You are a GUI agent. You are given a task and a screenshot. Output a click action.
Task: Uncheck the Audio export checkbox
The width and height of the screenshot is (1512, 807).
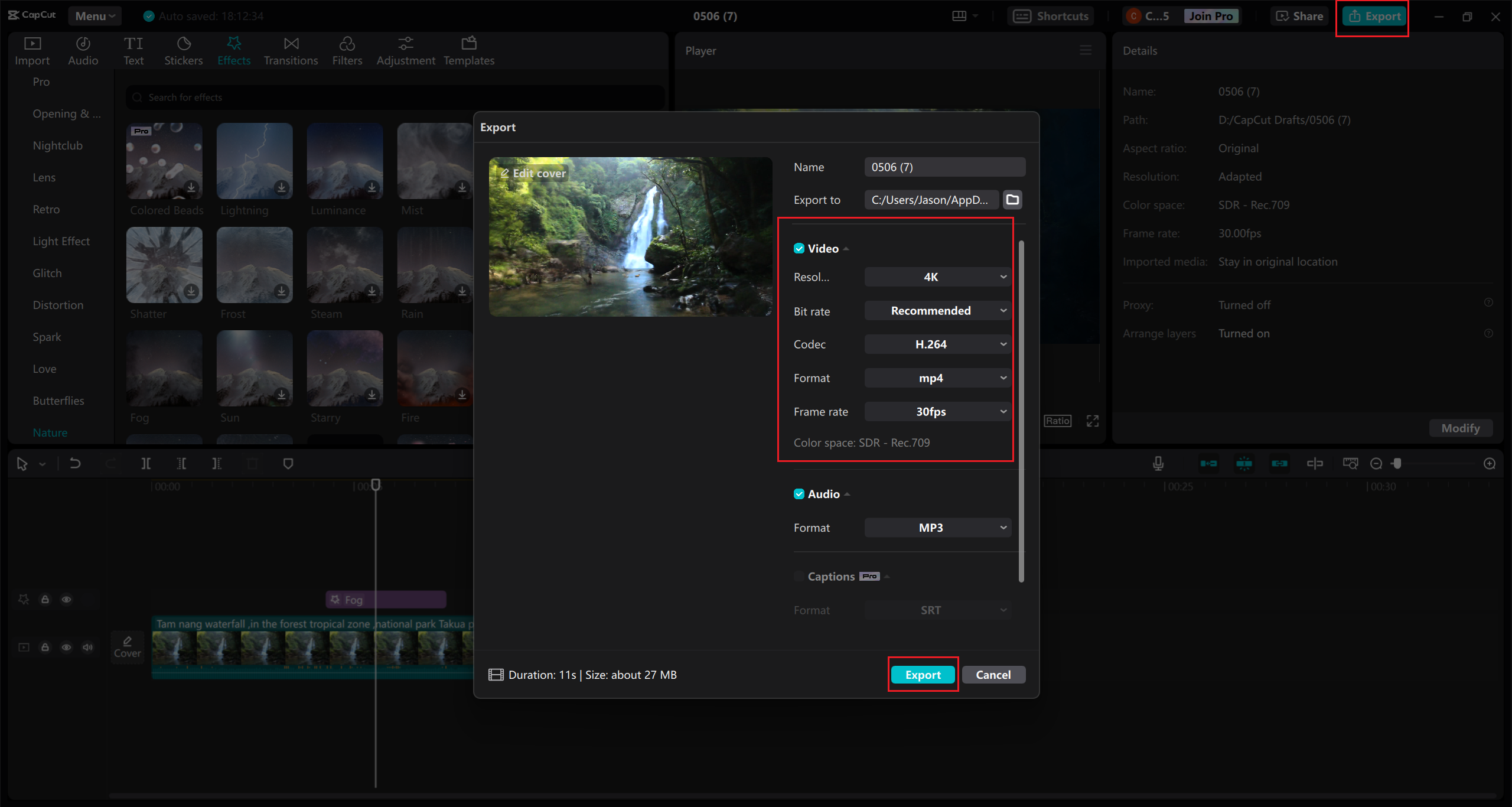[799, 494]
